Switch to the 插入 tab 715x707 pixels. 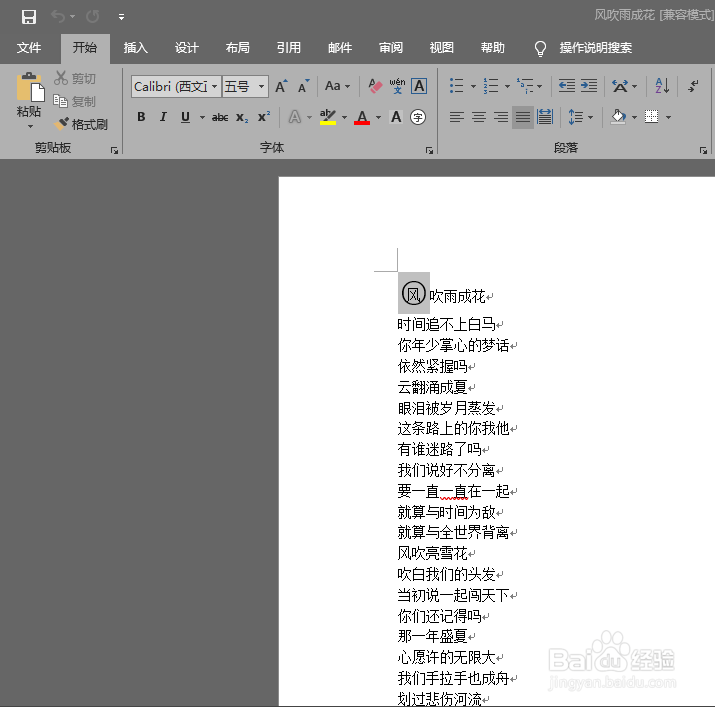pos(135,48)
